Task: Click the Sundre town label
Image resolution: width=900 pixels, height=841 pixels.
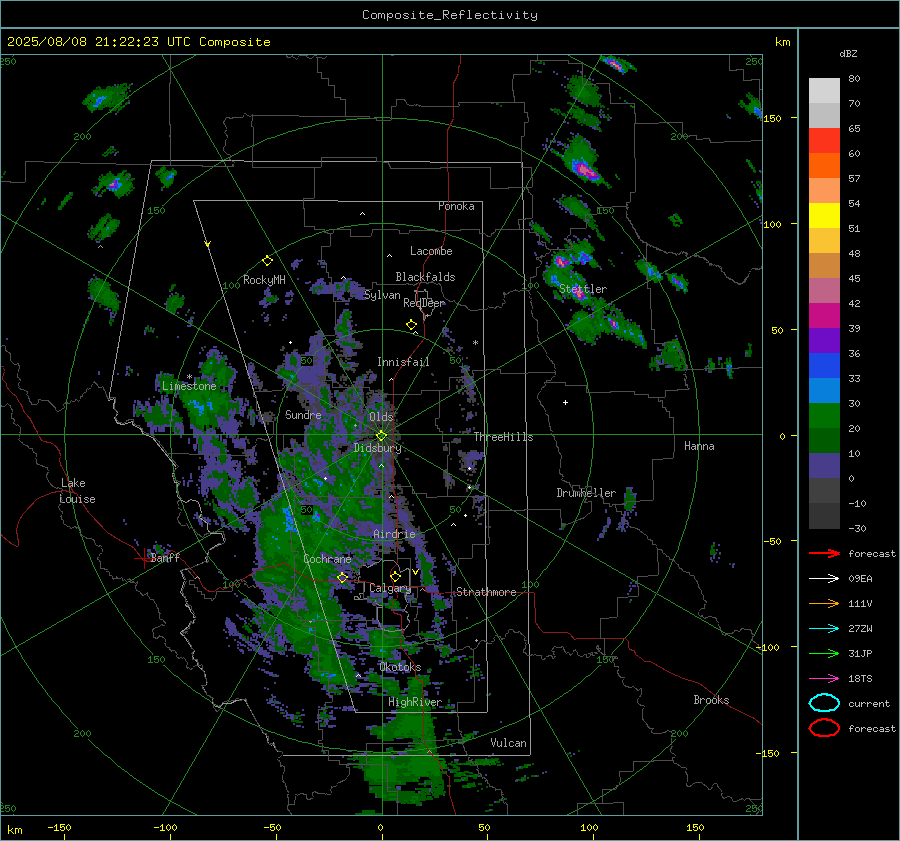Action: point(303,415)
